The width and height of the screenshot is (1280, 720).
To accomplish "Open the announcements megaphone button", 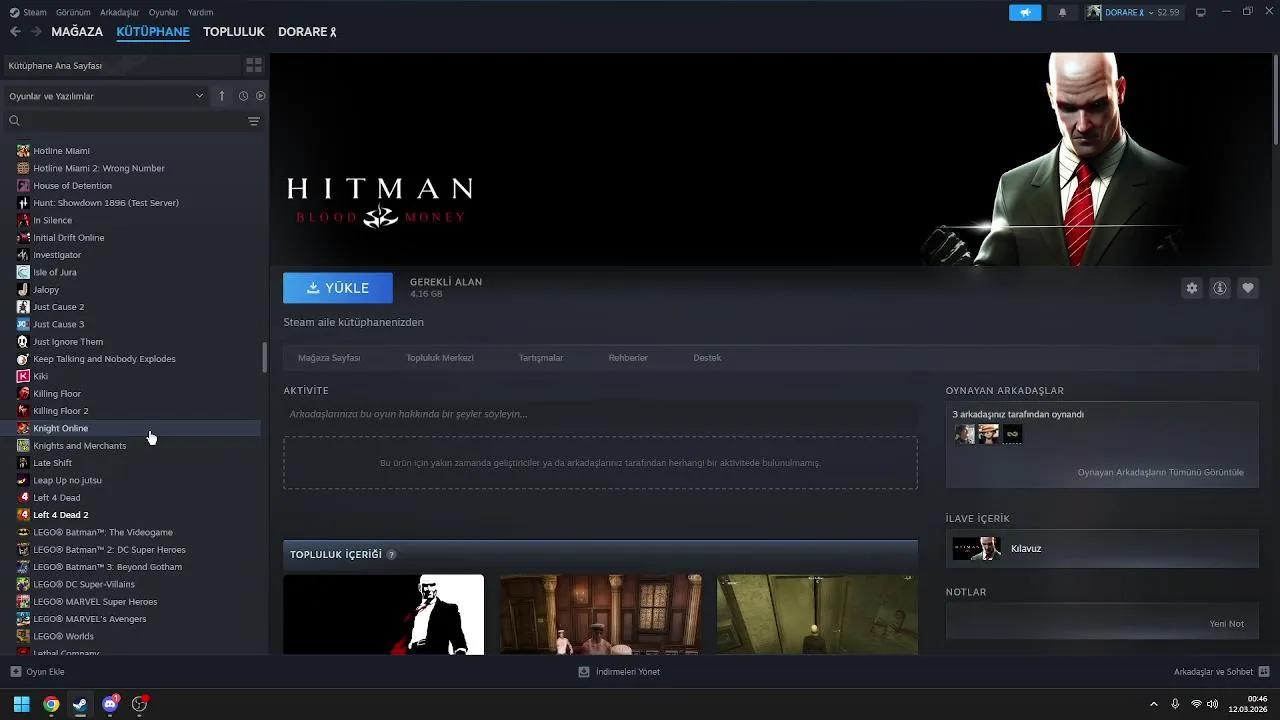I will pyautogui.click(x=1024, y=12).
